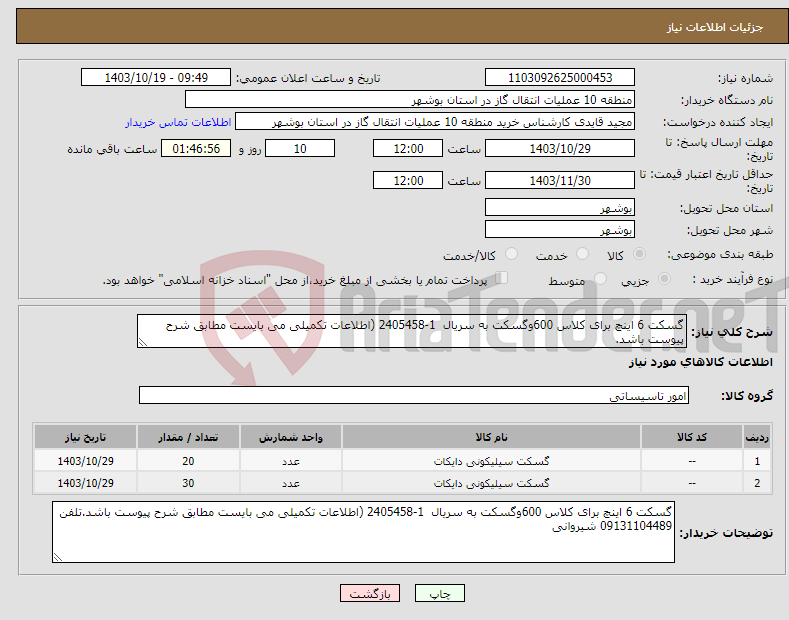Click the توضیحات خریدار notes textarea
Viewport: 789px width, 620px height.
click(363, 532)
